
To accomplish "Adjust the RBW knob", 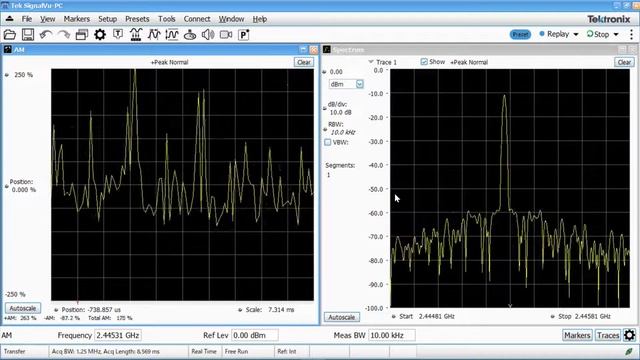I will click(325, 129).
